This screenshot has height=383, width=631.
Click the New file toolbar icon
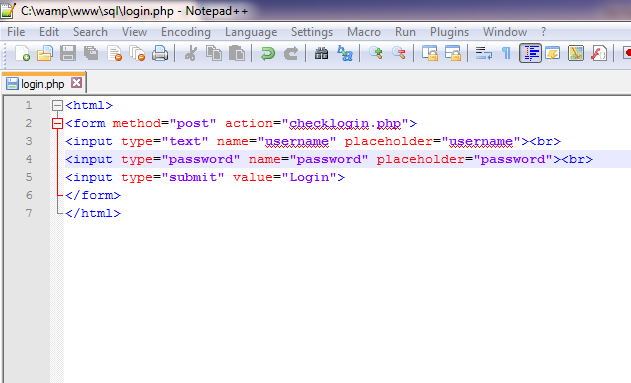pyautogui.click(x=23, y=53)
